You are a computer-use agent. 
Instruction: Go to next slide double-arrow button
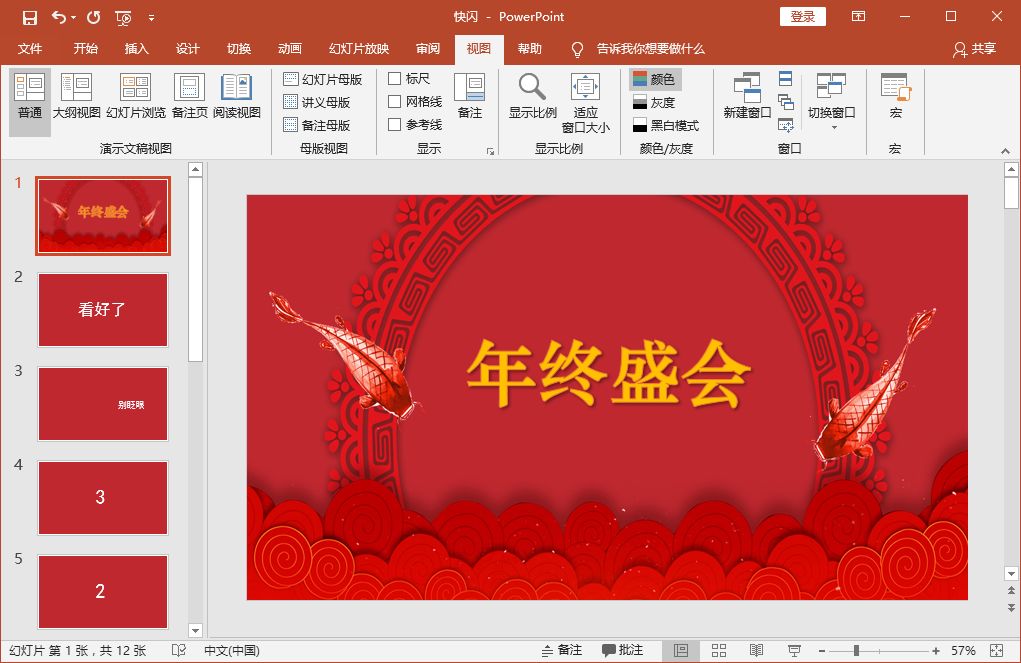[1011, 608]
